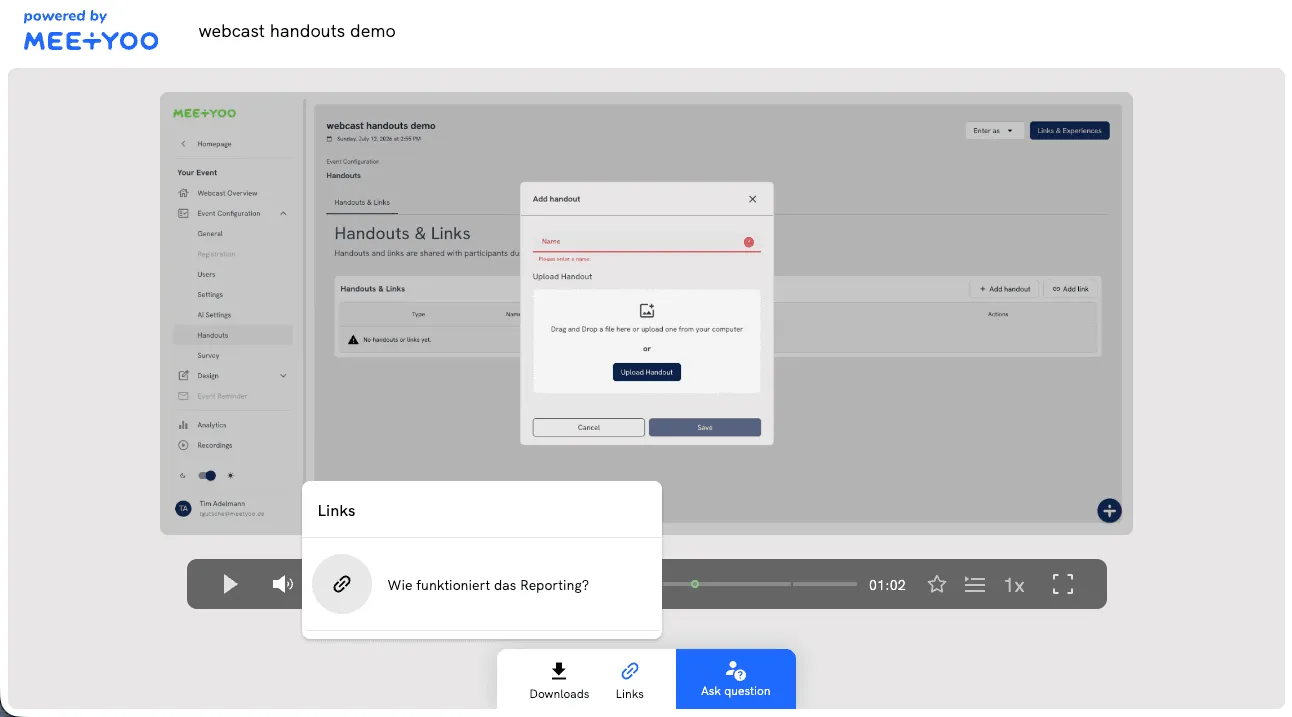Select the Links tab at bottom
This screenshot has height=717, width=1292.
coord(630,680)
